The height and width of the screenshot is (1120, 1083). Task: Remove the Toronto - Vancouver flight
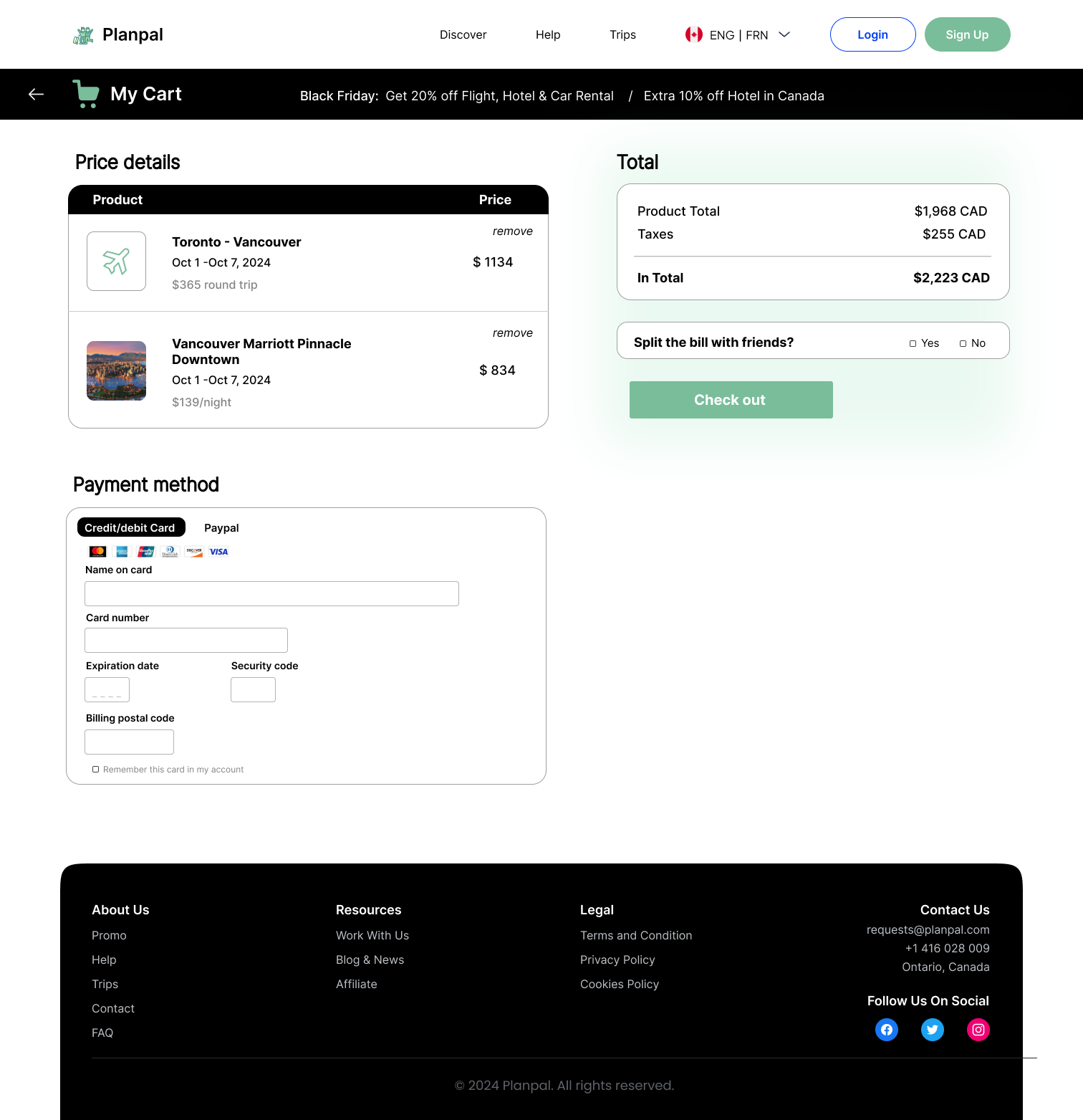pyautogui.click(x=512, y=231)
